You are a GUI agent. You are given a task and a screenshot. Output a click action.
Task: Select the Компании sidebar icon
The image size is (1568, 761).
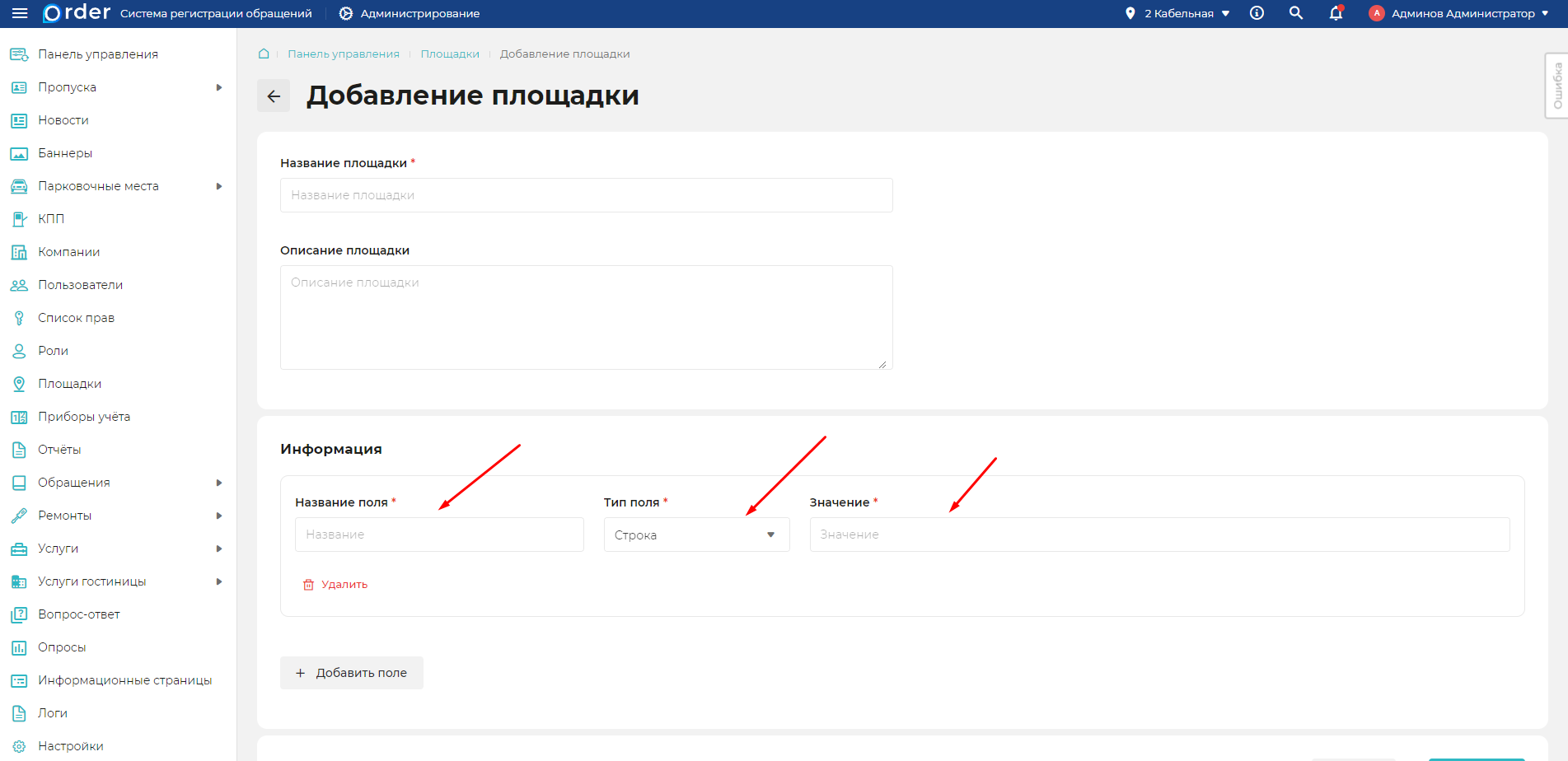click(x=18, y=251)
